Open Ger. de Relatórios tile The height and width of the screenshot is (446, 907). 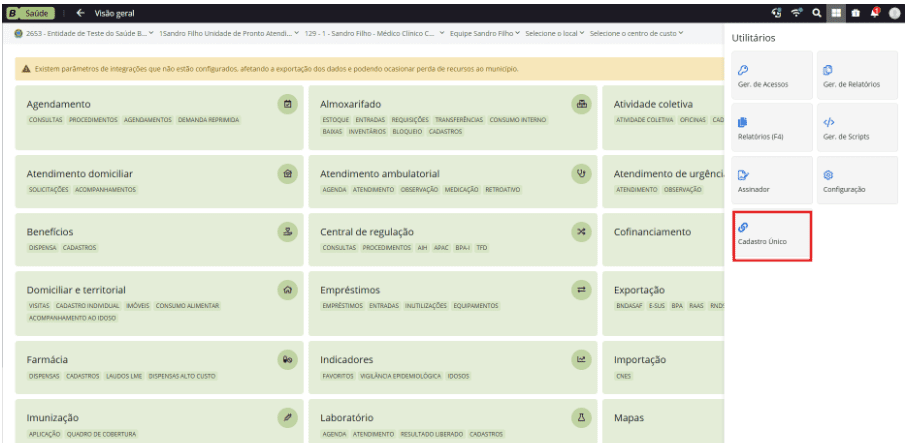coord(857,75)
